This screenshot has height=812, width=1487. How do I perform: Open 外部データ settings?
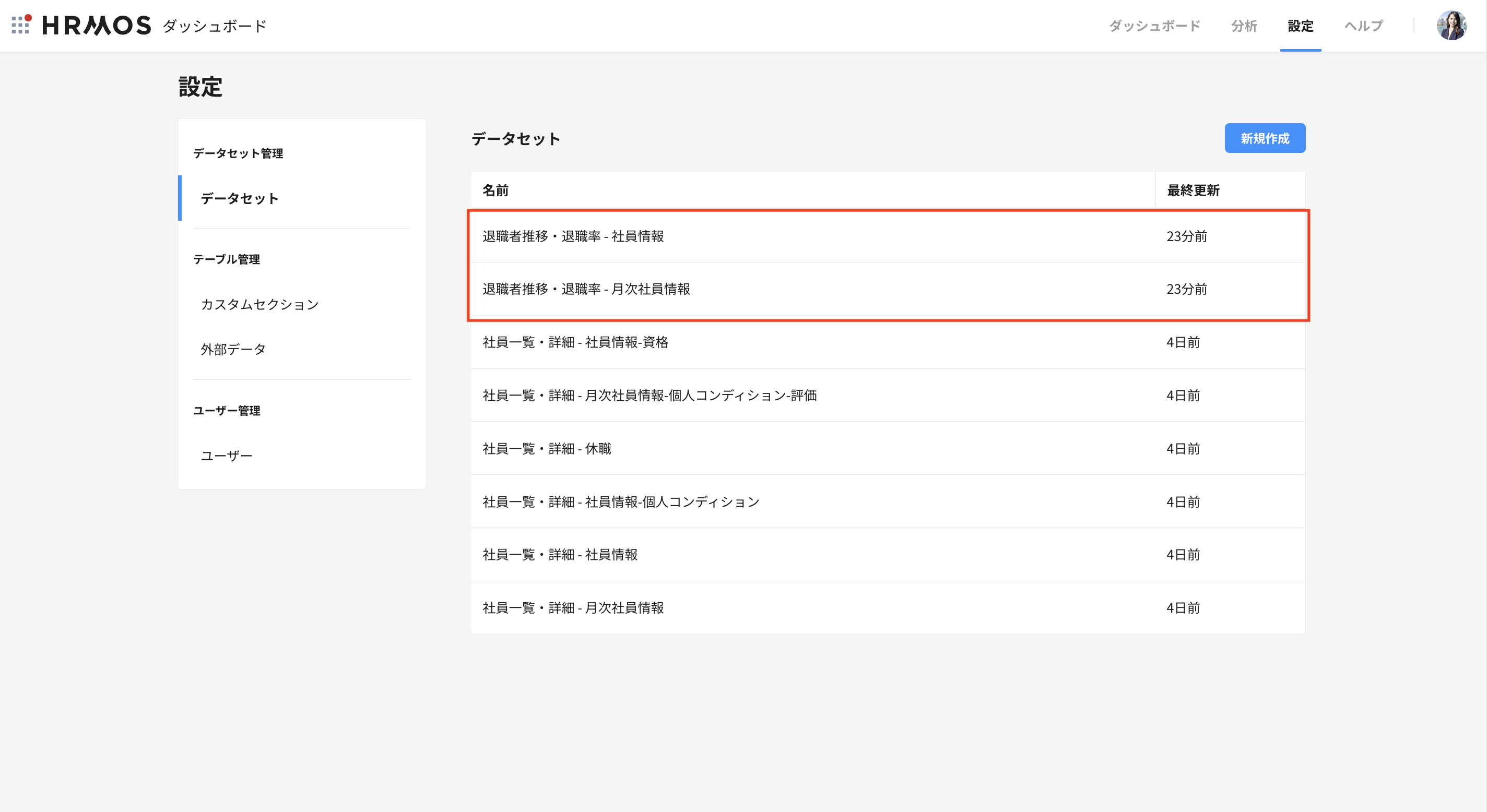[x=233, y=349]
